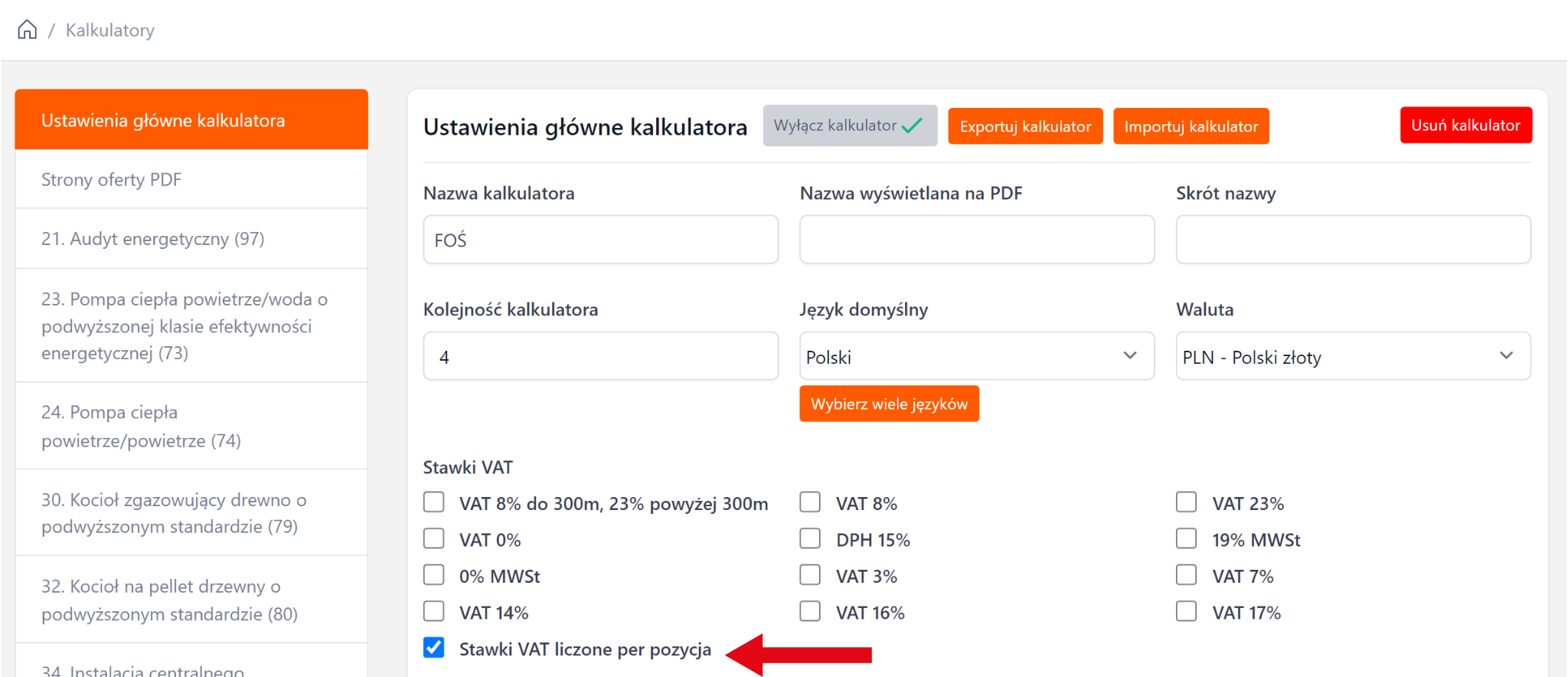This screenshot has height=677, width=1568.
Task: Open Strony oferty PDF section
Action: (x=112, y=180)
